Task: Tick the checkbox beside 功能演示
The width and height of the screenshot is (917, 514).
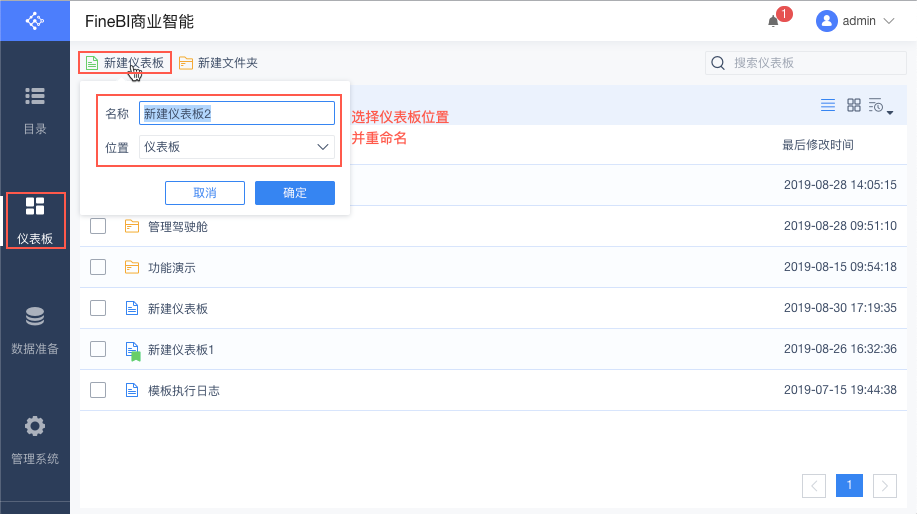Action: pos(98,267)
